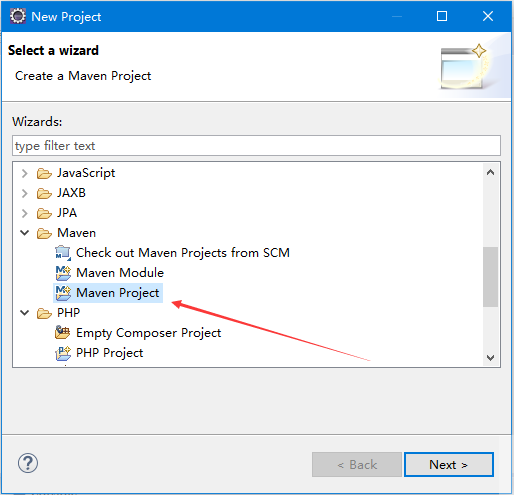This screenshot has height=495, width=514.
Task: Click the Next button
Action: pos(449,464)
